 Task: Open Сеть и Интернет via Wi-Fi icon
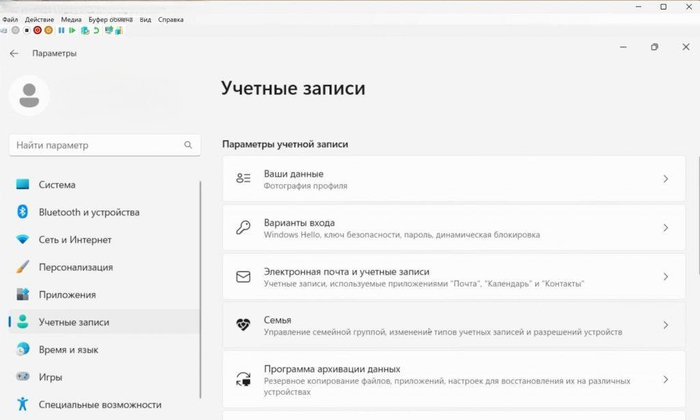pyautogui.click(x=22, y=240)
